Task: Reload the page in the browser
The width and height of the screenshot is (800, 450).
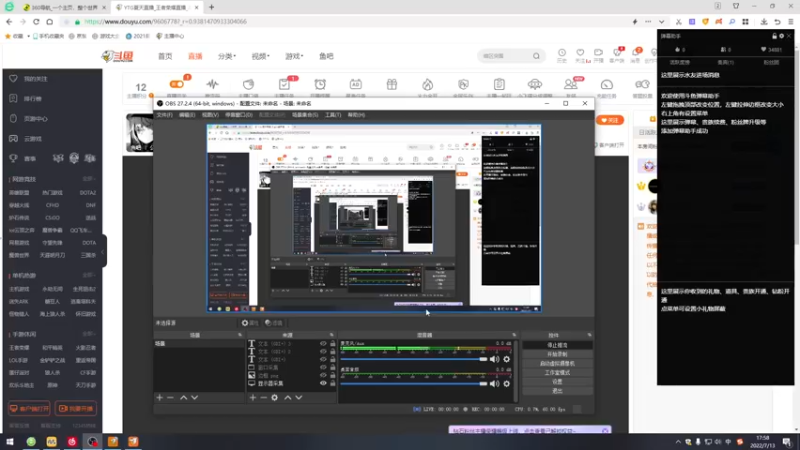Action: 36,22
